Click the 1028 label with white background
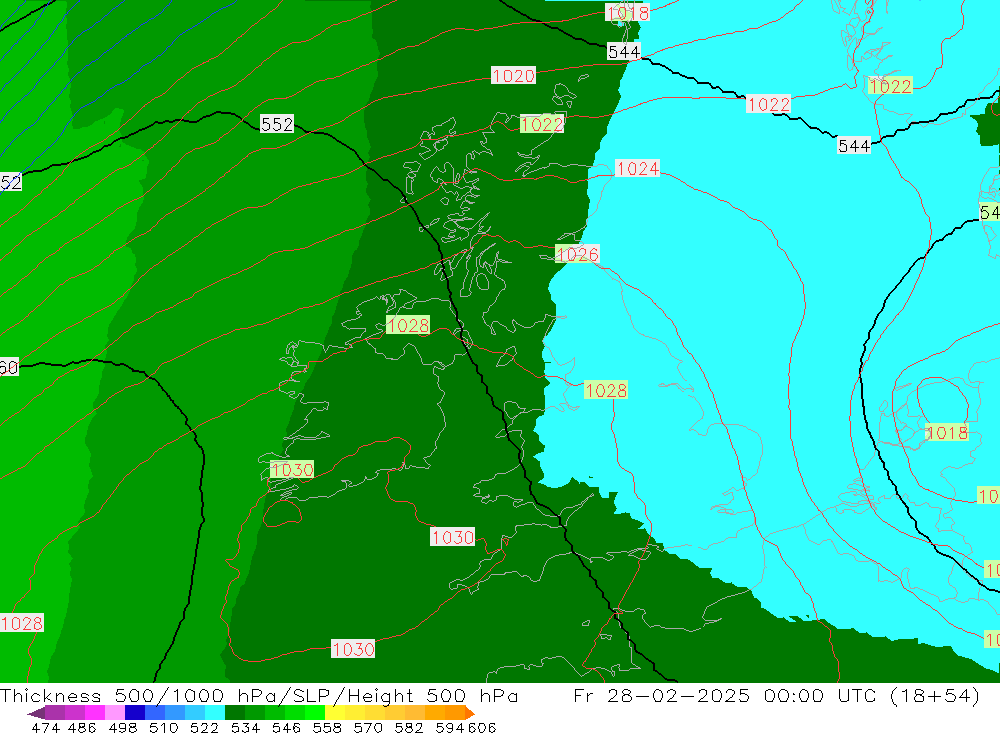 pyautogui.click(x=22, y=623)
